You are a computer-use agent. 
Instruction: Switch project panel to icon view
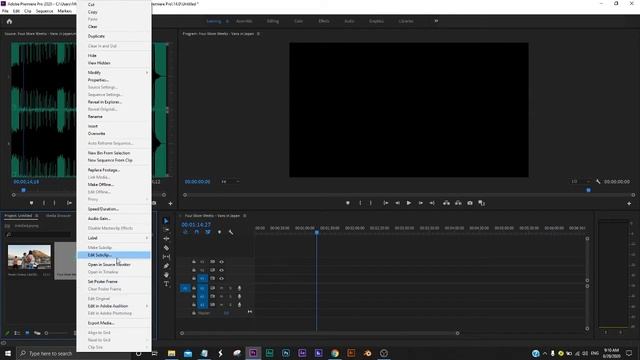tap(27, 333)
